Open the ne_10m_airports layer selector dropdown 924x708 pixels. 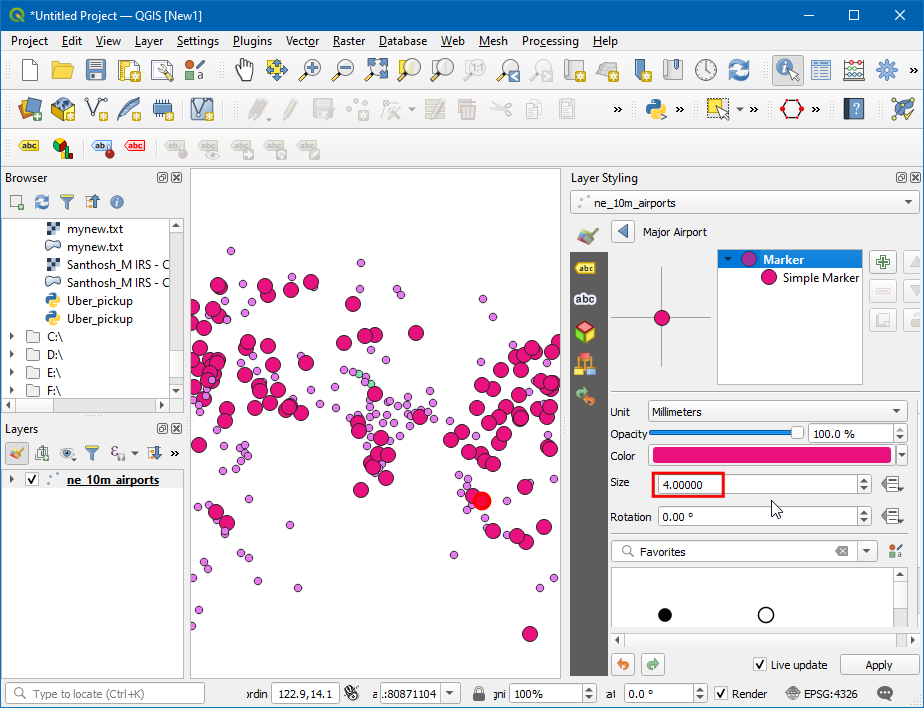click(744, 202)
